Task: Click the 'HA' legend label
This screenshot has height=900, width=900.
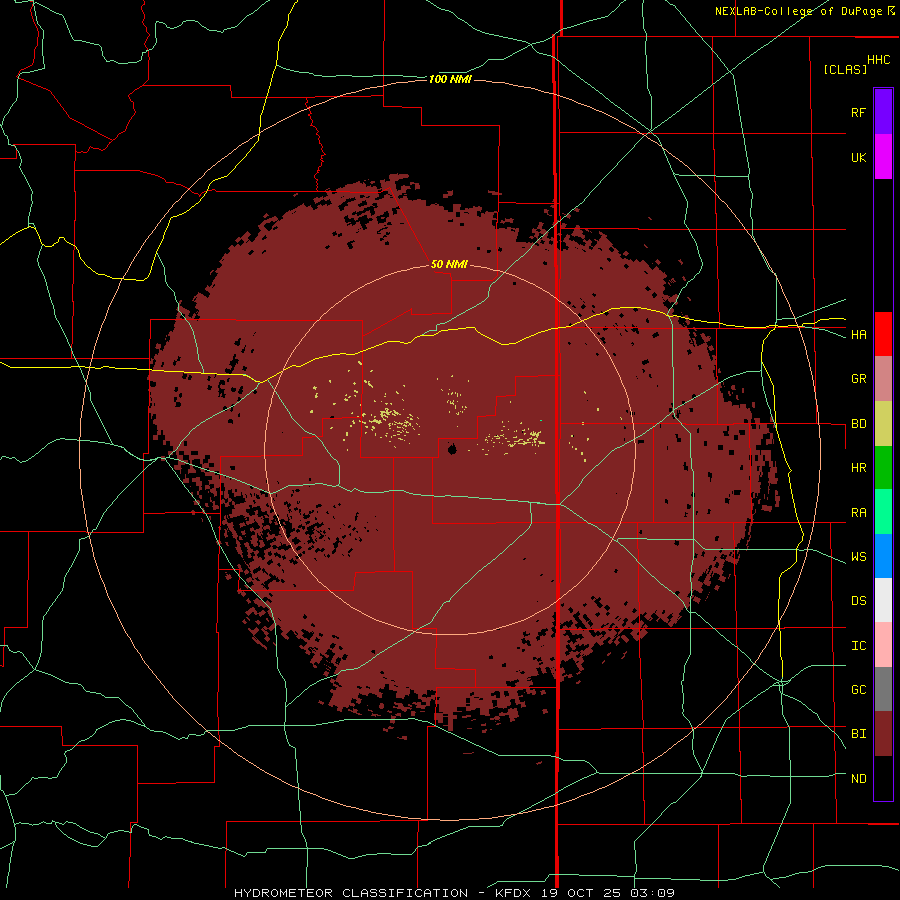Action: (x=859, y=335)
